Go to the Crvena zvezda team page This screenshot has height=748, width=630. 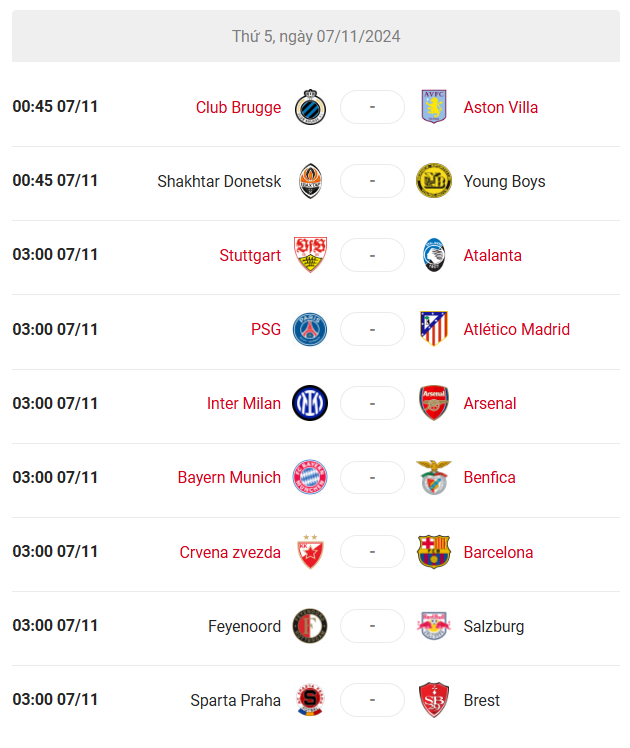tap(230, 552)
